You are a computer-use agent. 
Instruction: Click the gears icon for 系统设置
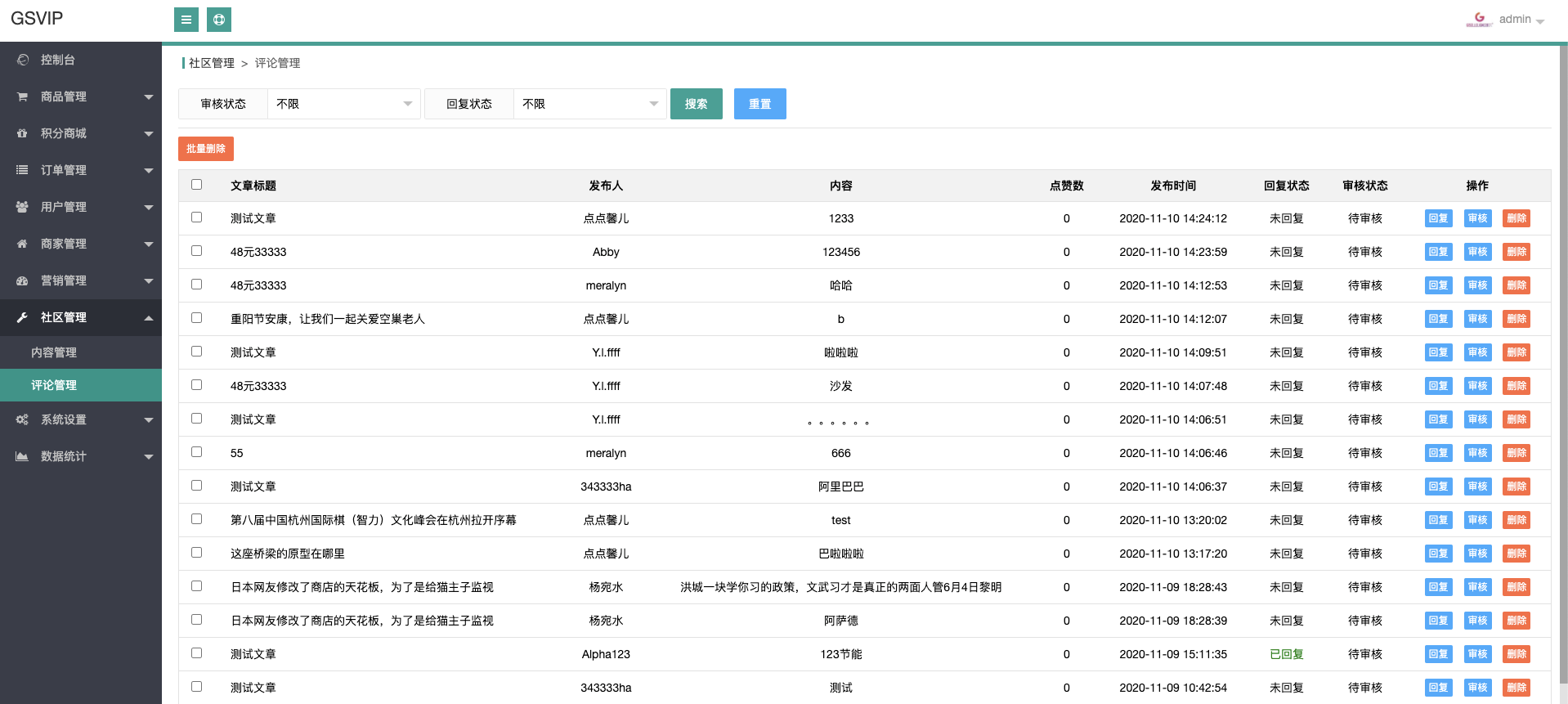pyautogui.click(x=23, y=419)
